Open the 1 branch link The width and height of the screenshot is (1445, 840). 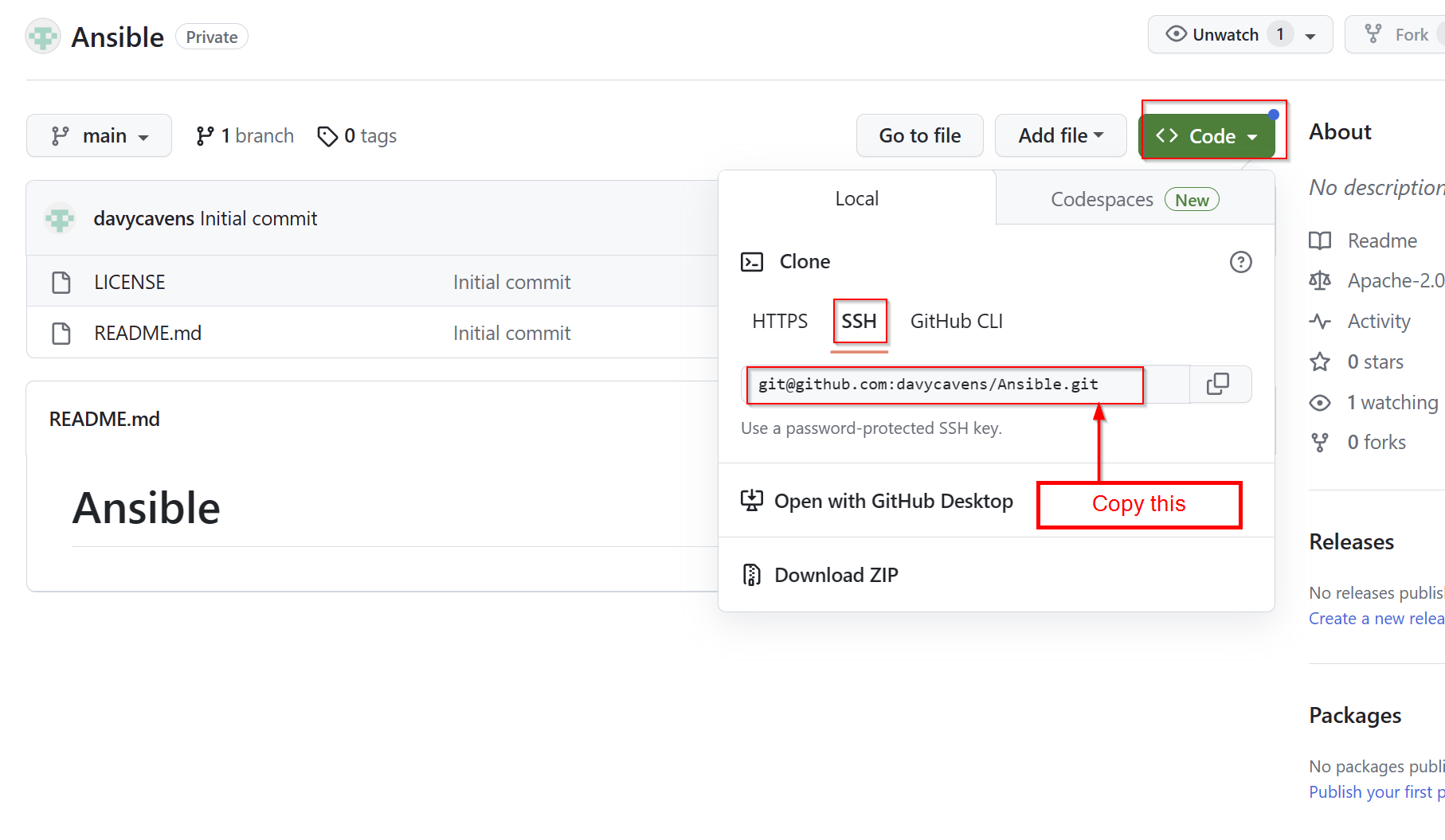tap(245, 136)
